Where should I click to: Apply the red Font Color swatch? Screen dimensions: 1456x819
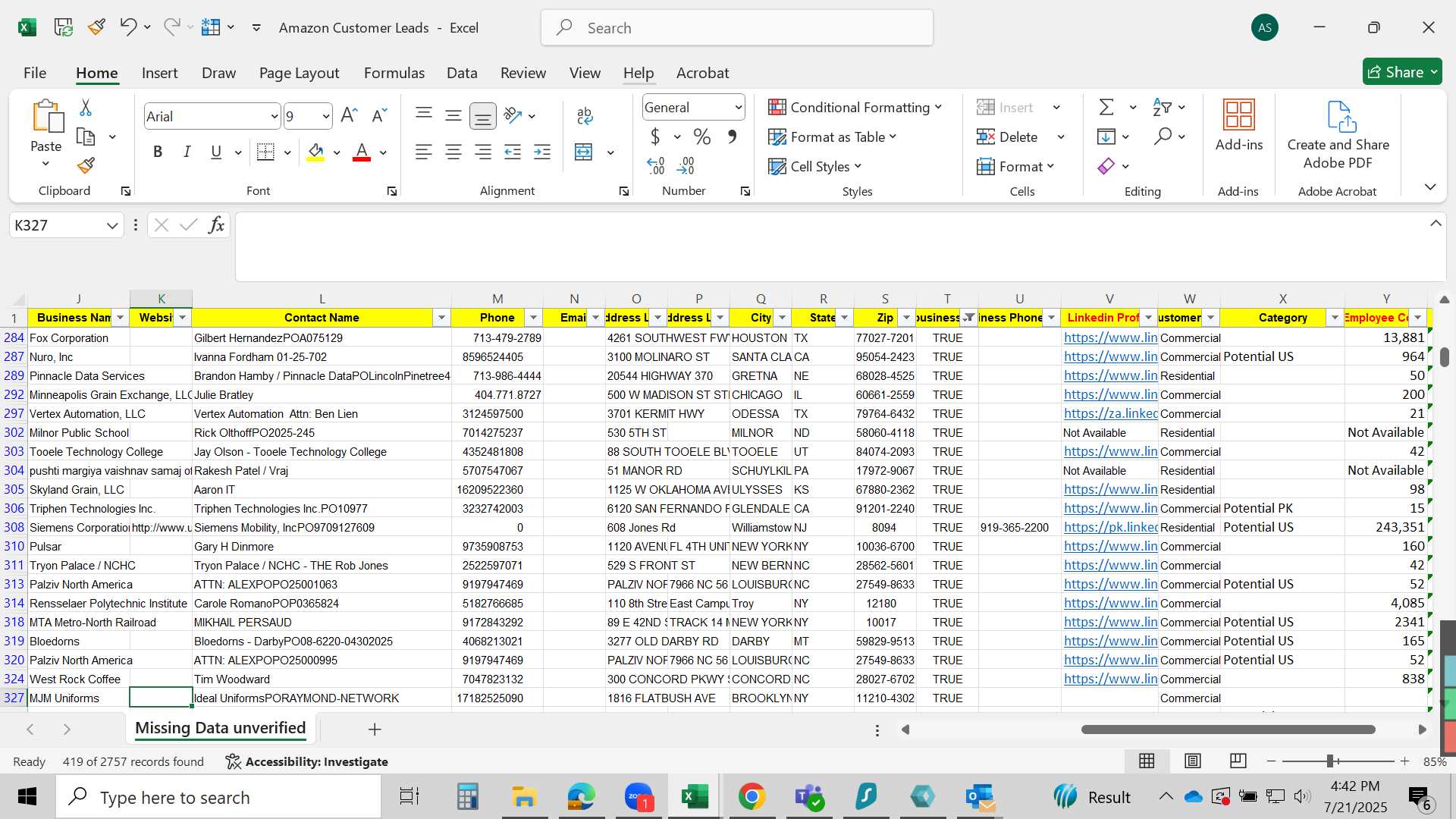[362, 152]
